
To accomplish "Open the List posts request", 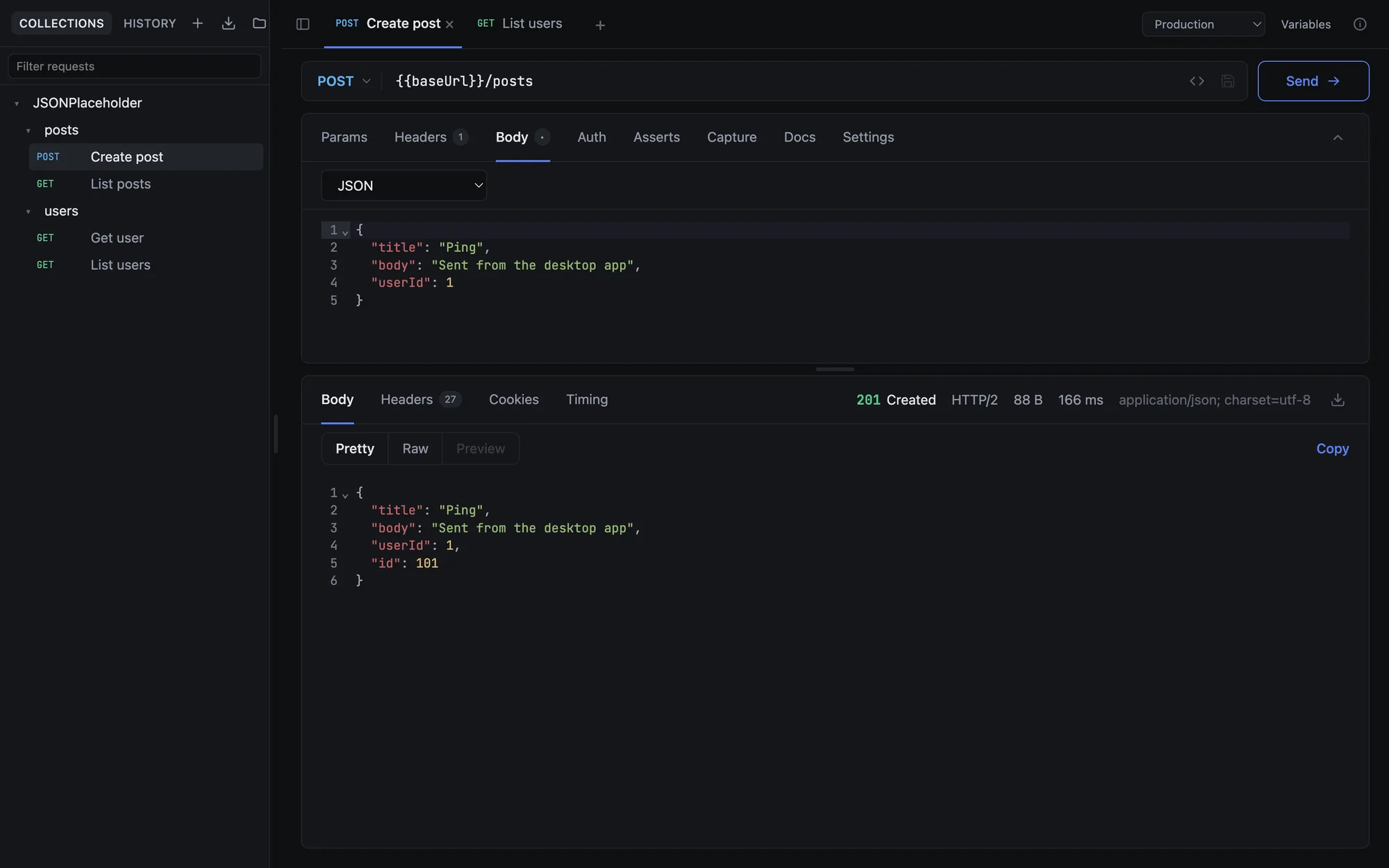I will 146,184.
